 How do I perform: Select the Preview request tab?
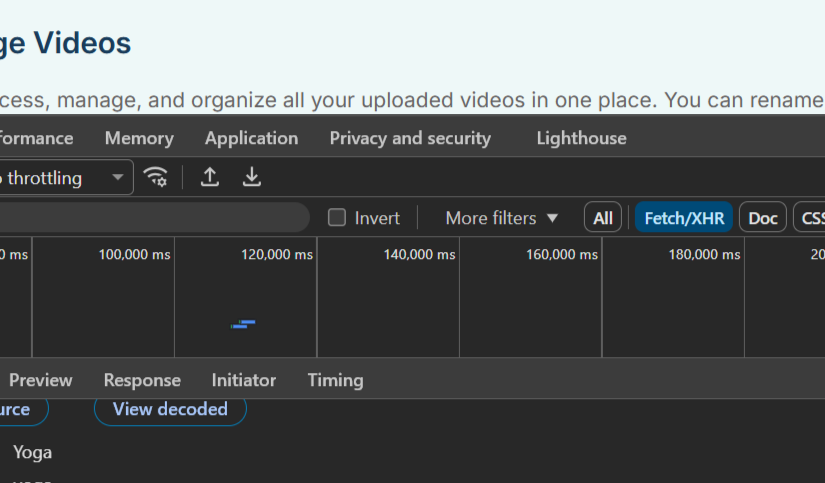pos(41,380)
